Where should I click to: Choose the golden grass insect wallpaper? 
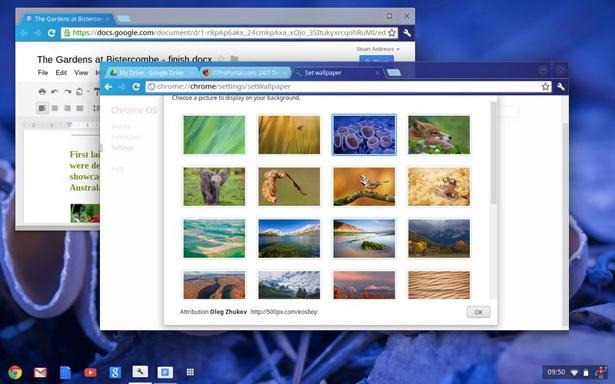point(289,135)
